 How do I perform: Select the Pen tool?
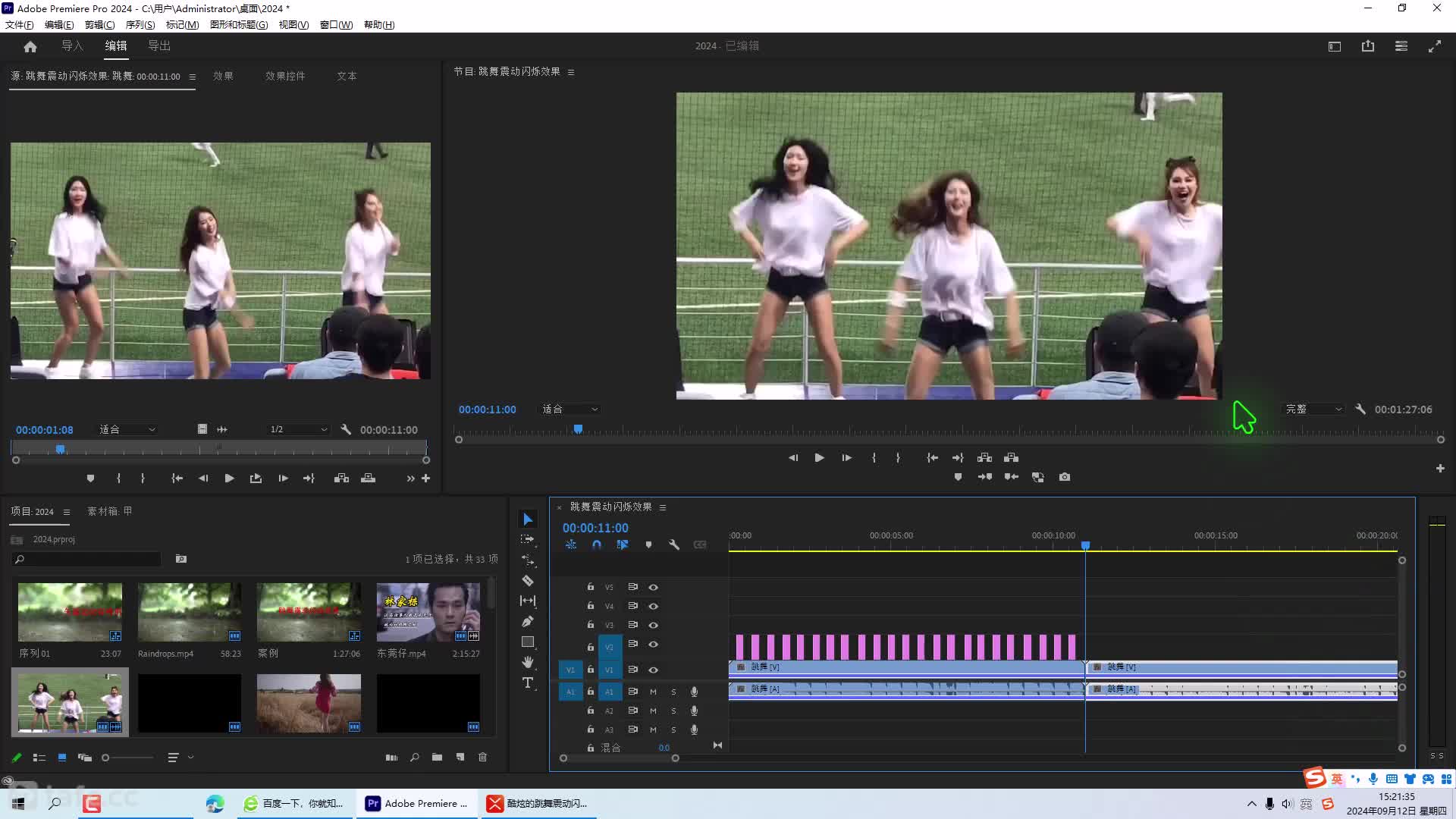pyautogui.click(x=528, y=621)
